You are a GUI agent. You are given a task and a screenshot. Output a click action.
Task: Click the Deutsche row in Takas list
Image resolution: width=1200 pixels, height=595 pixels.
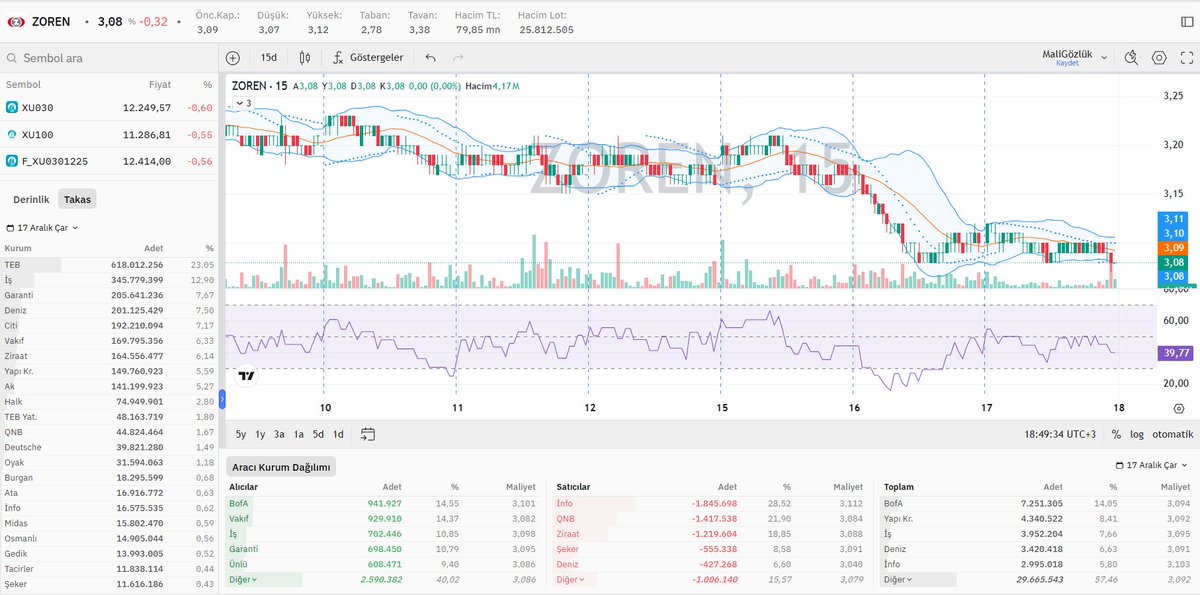pos(109,447)
